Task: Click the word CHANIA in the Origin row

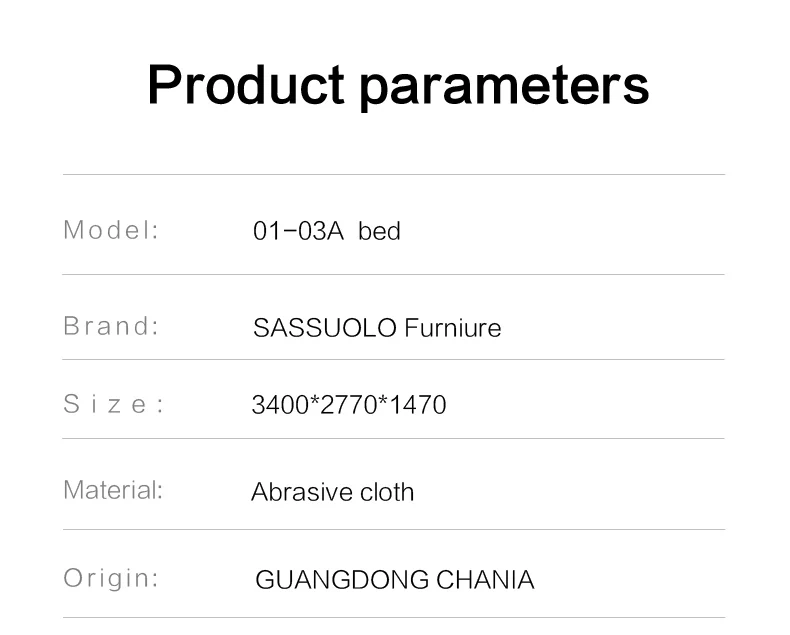Action: (x=484, y=580)
